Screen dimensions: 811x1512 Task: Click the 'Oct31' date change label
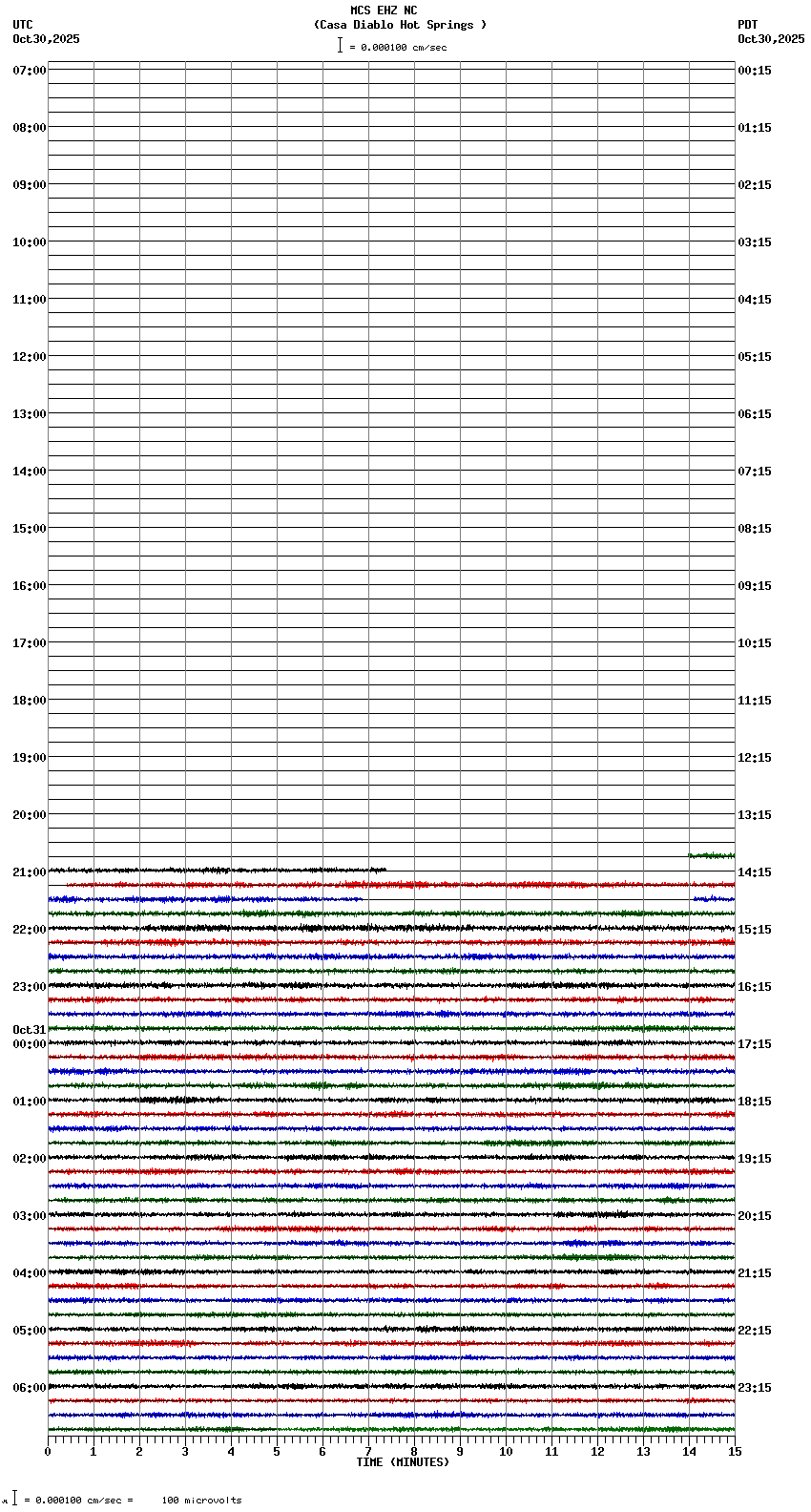(30, 1030)
